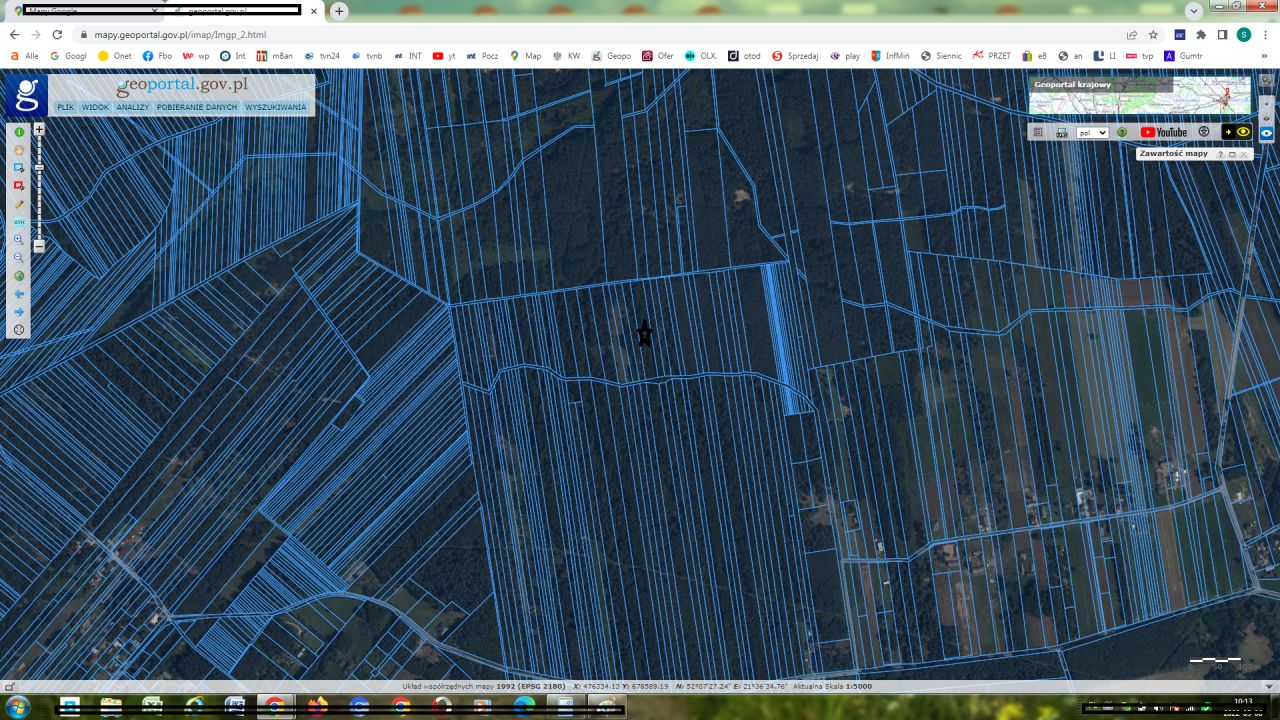Open the PLIK menu
The image size is (1280, 720).
[65, 107]
